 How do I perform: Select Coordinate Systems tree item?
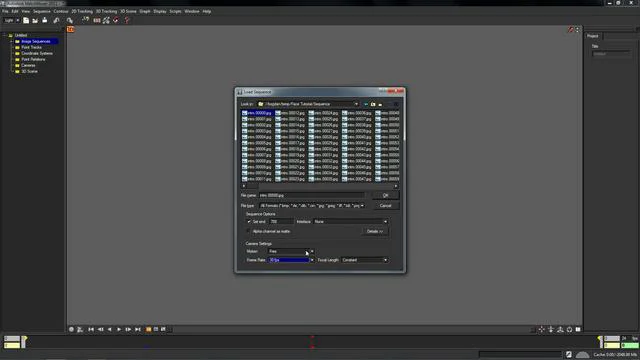(37, 53)
